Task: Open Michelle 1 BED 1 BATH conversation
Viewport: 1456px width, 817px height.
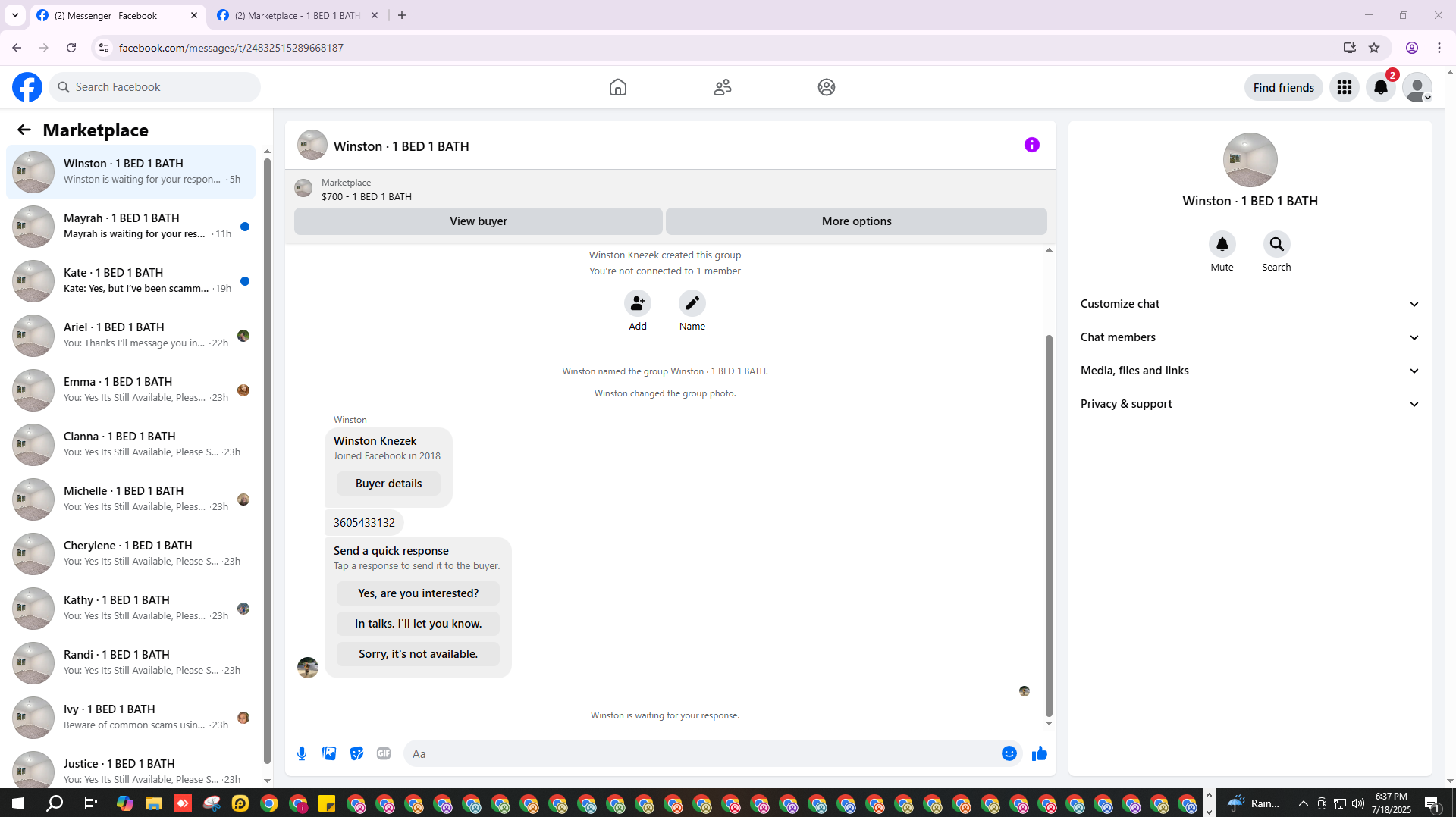Action: (x=130, y=499)
